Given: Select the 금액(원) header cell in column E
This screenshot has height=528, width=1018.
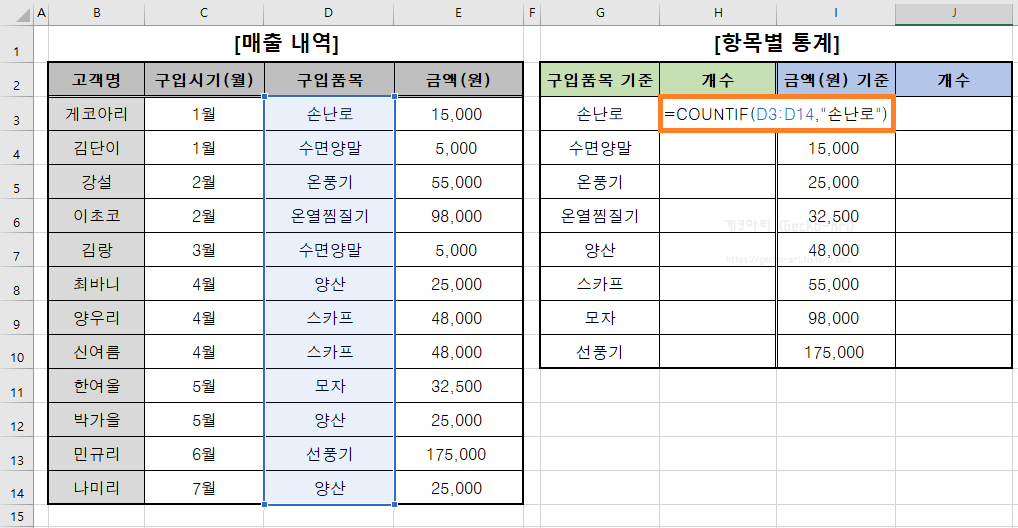Looking at the screenshot, I should click(458, 80).
